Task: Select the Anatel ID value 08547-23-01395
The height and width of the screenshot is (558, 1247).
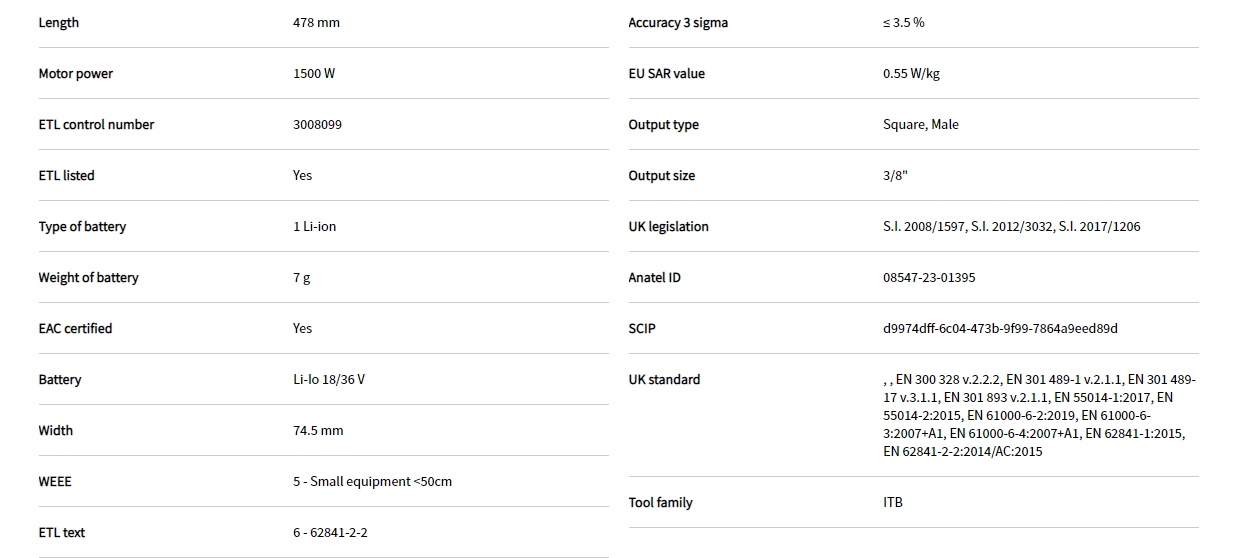Action: 929,278
